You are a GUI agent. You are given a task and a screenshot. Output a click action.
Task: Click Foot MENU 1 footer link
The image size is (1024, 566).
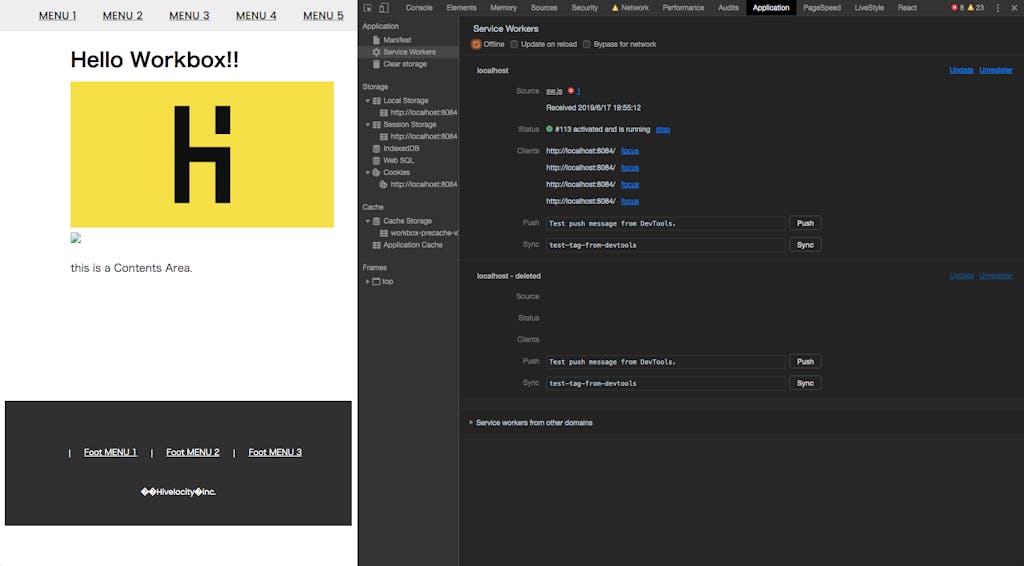click(x=110, y=452)
